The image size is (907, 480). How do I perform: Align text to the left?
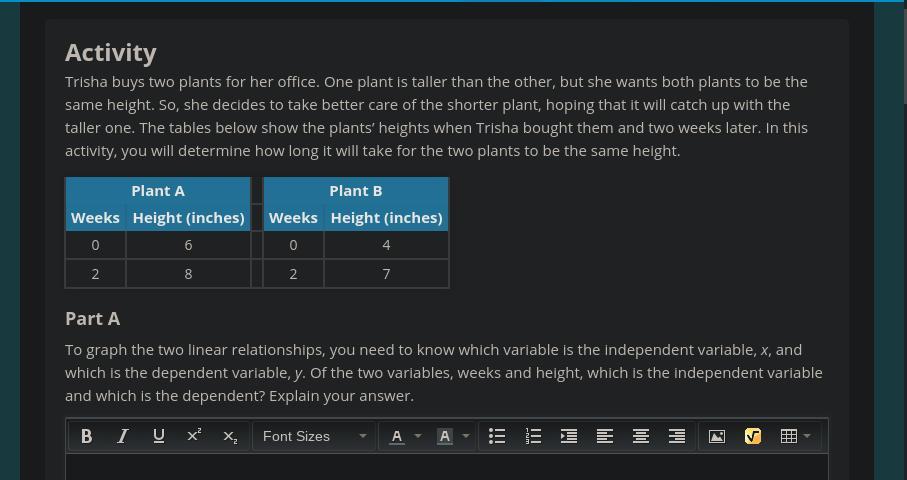coord(605,436)
